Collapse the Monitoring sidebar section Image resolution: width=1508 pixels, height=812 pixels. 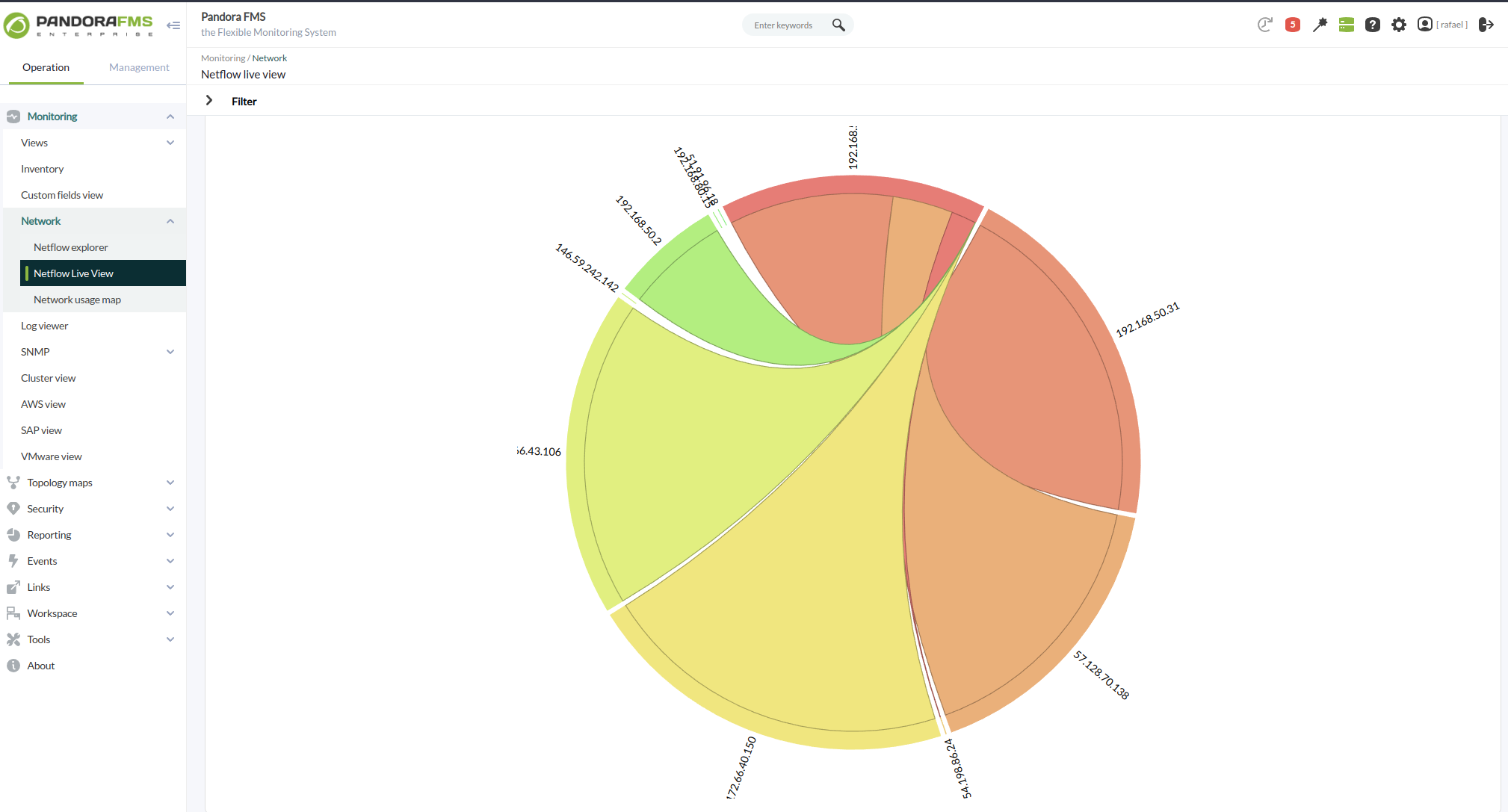170,116
